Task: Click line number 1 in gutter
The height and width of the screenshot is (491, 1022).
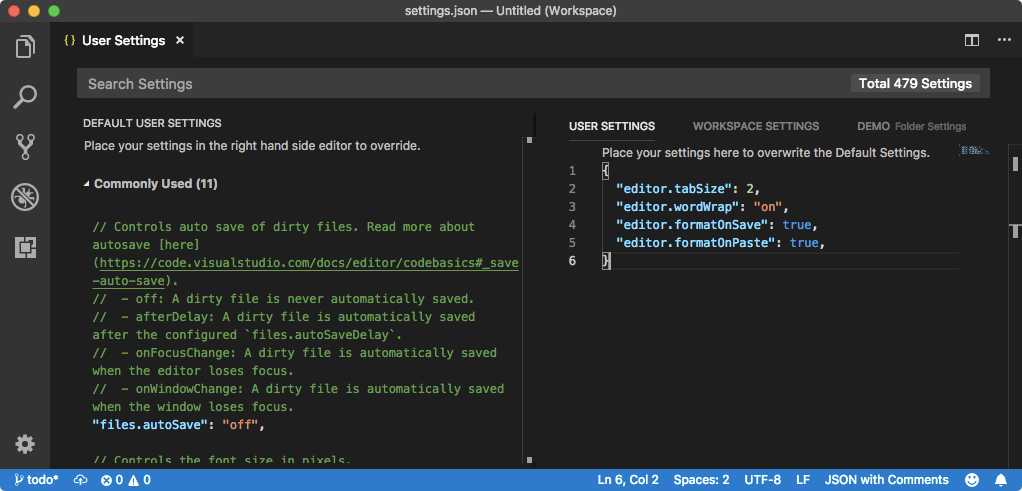Action: [572, 171]
